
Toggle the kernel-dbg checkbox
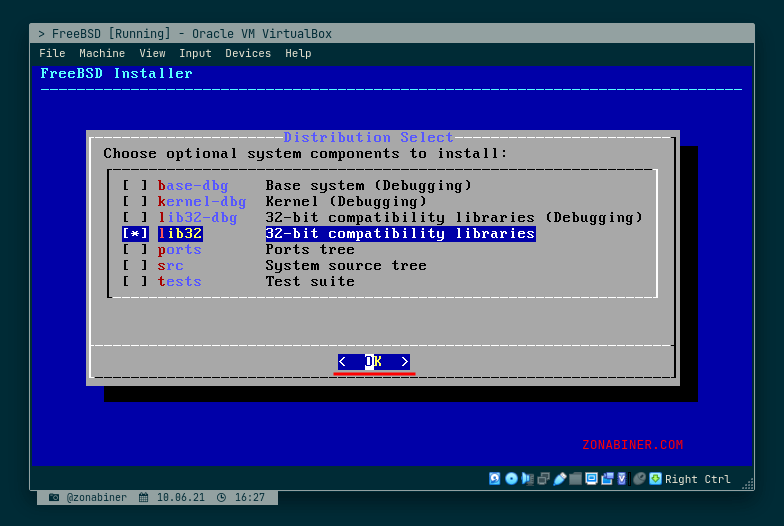135,202
